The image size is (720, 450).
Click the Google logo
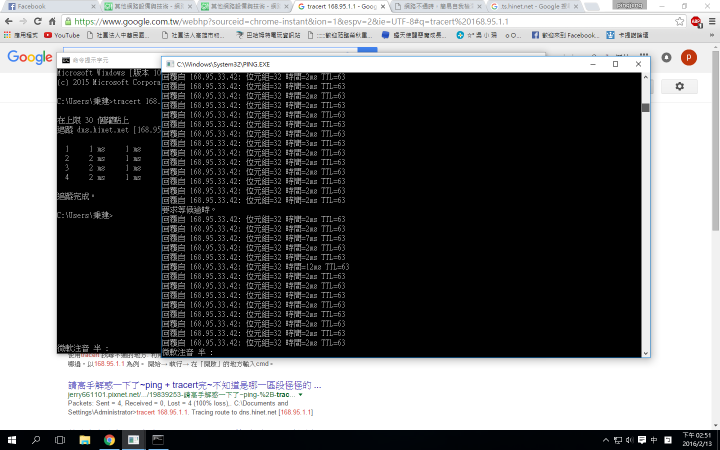pyautogui.click(x=29, y=57)
